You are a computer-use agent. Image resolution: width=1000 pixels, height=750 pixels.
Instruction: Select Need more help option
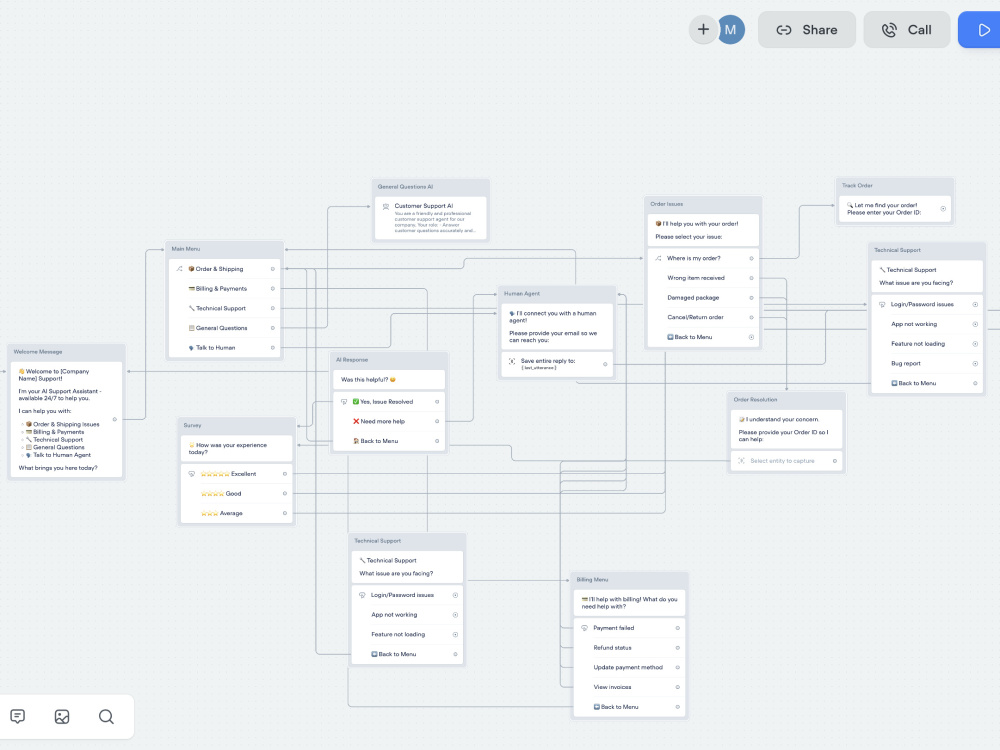(388, 422)
